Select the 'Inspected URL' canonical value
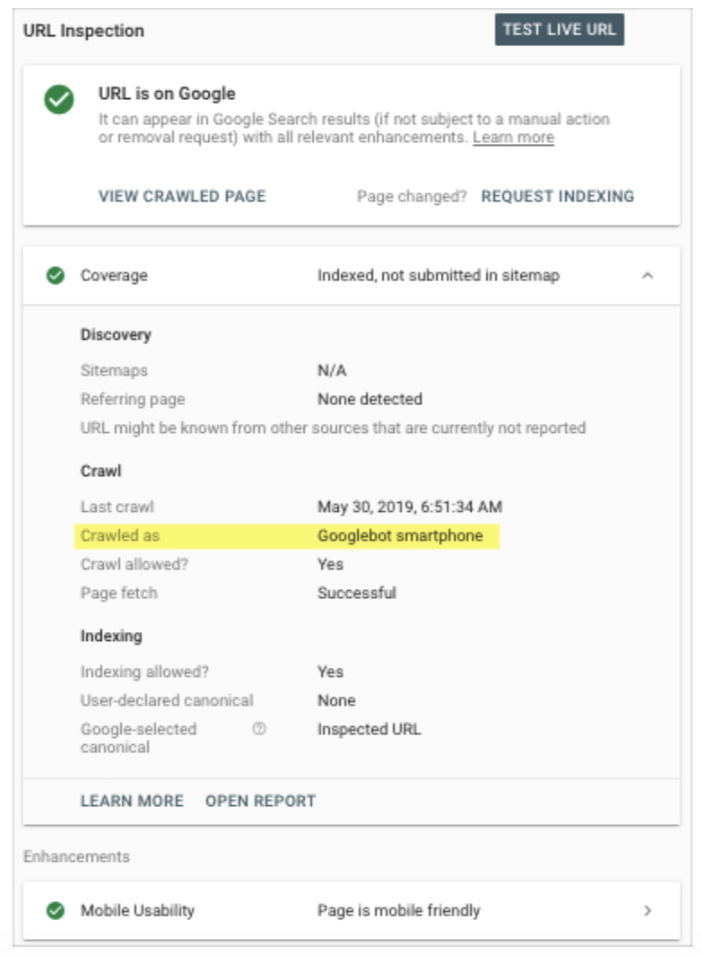 click(369, 729)
